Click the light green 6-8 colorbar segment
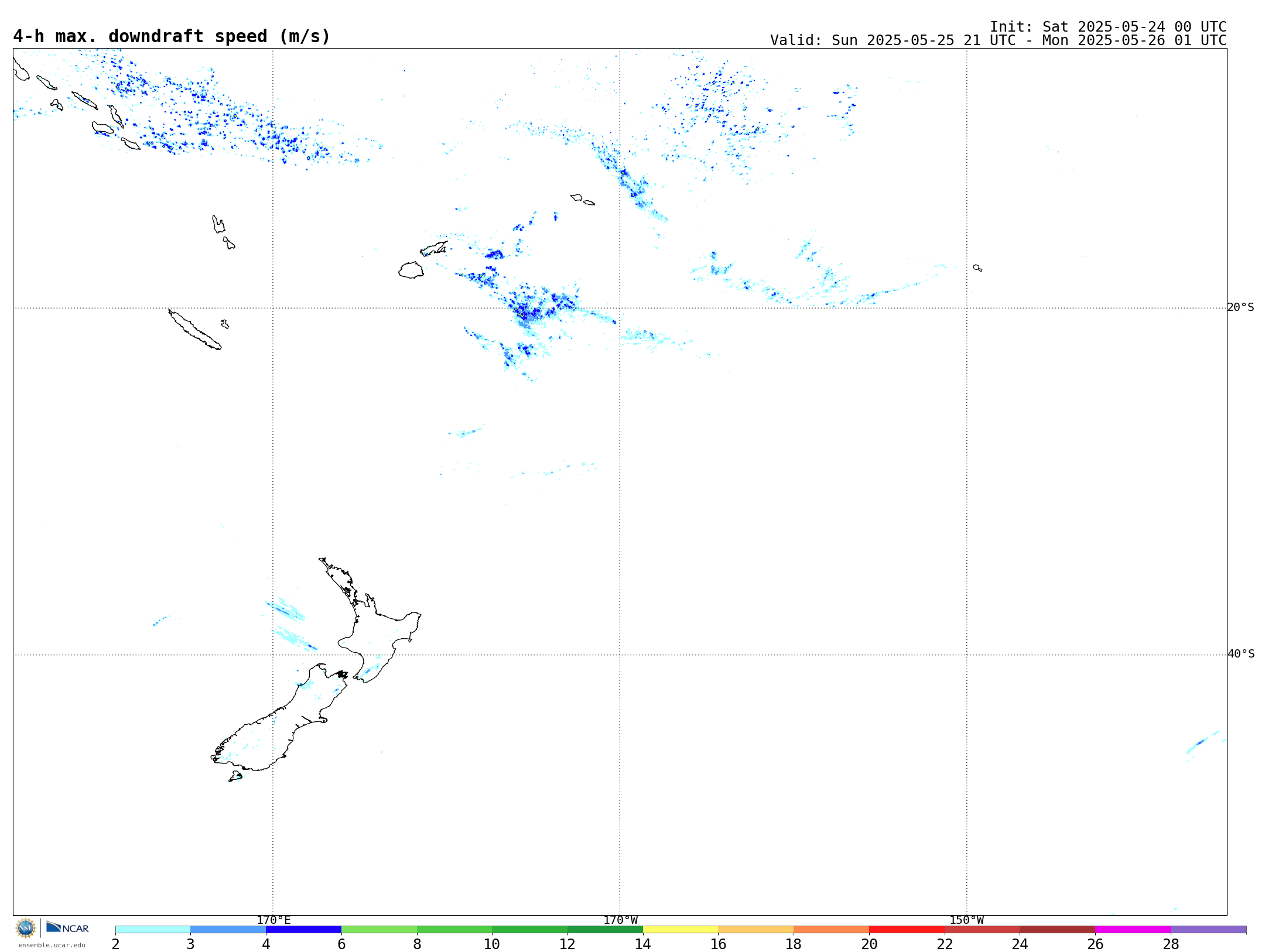Viewport: 1265px width, 952px height. (x=379, y=930)
